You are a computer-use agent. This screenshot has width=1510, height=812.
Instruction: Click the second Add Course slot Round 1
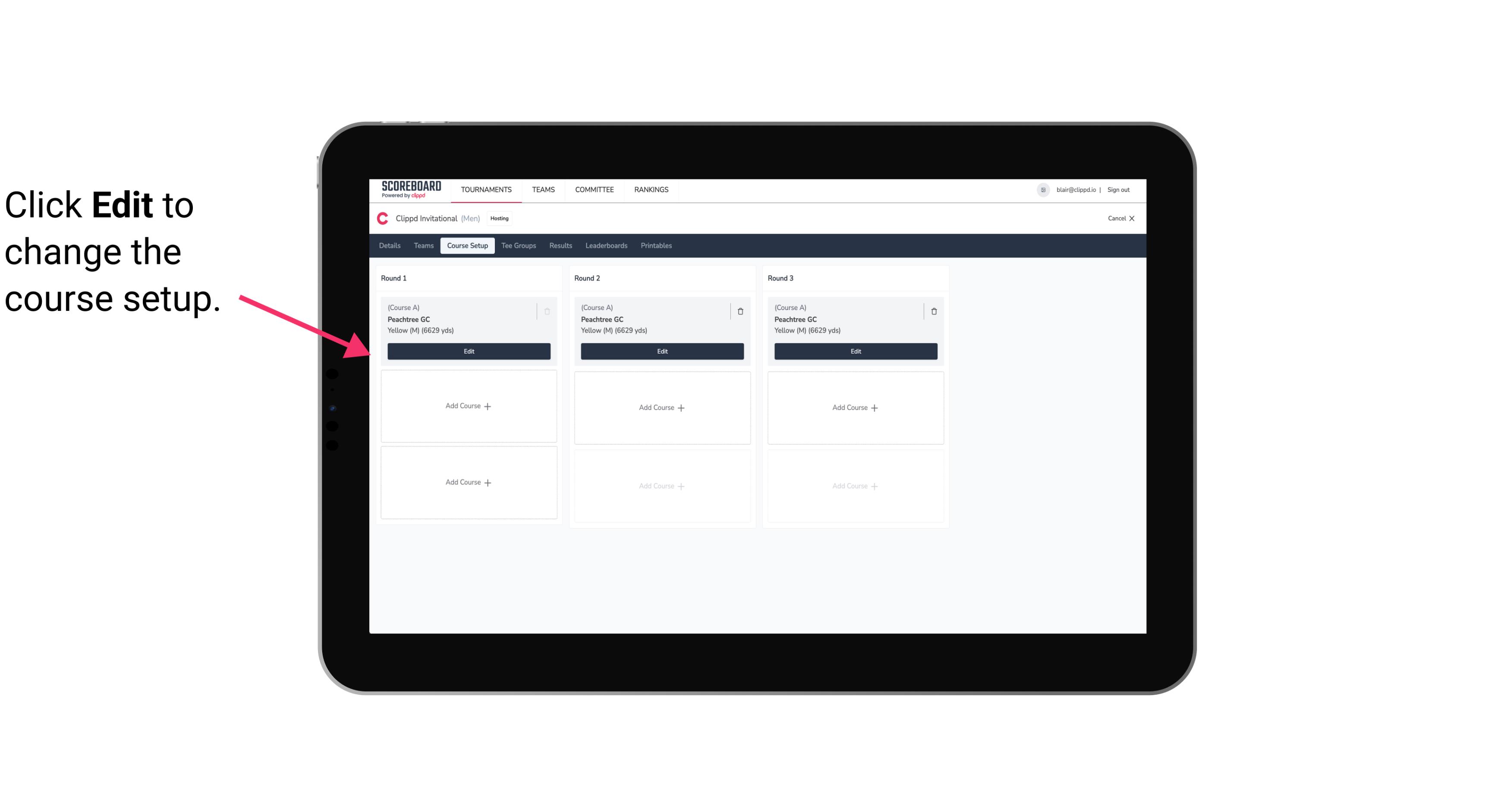(468, 482)
